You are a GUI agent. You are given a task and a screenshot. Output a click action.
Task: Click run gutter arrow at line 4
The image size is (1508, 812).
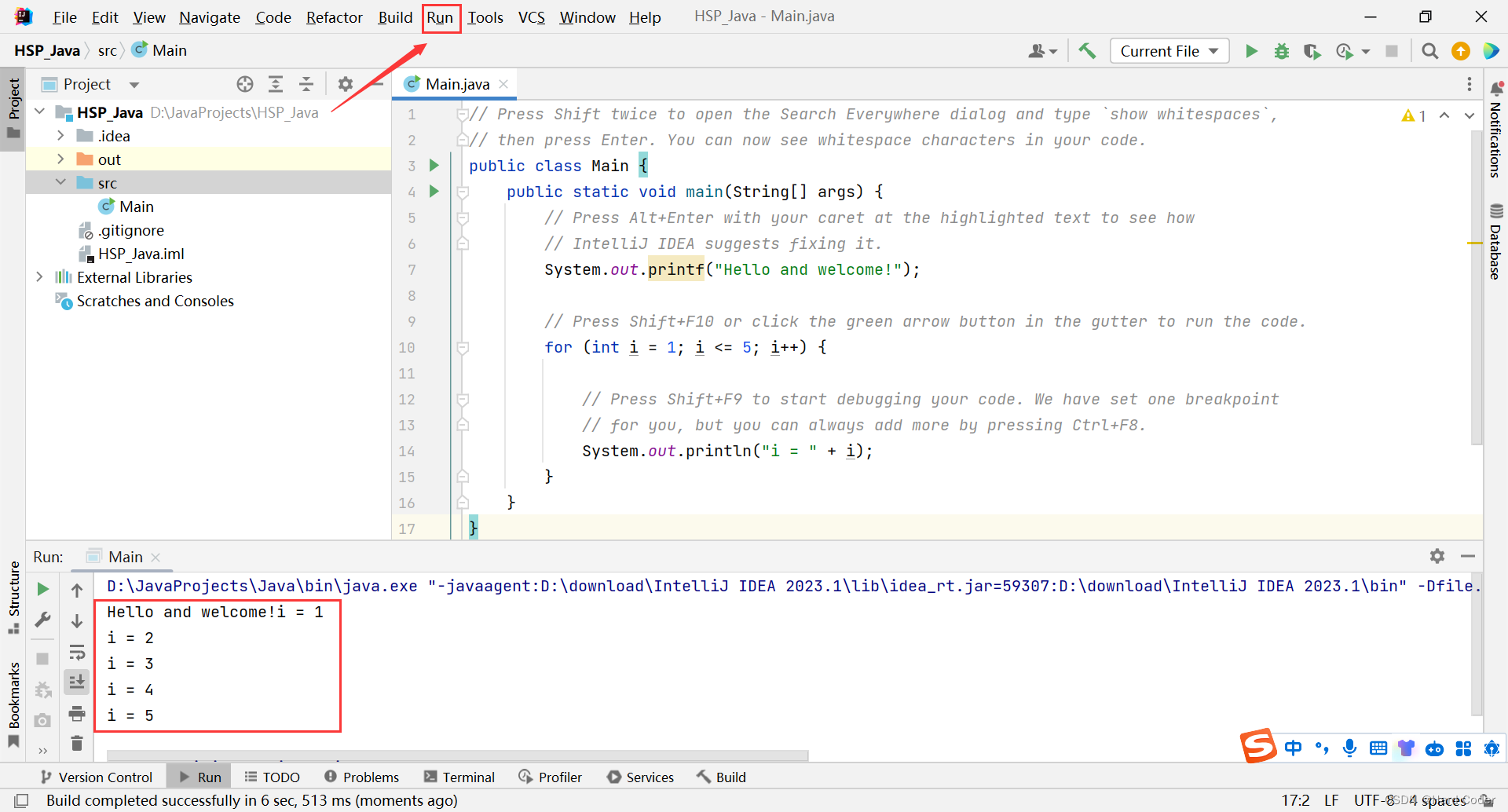point(434,192)
